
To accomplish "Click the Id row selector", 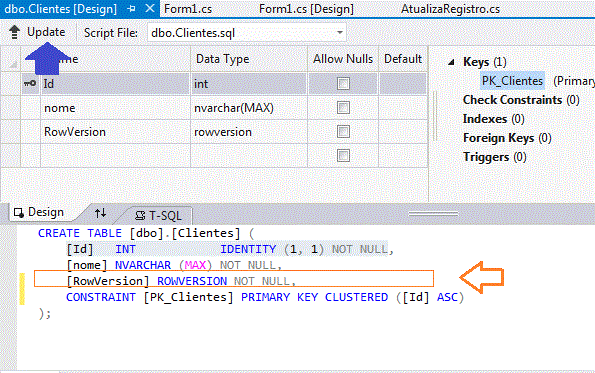I will tap(10, 83).
